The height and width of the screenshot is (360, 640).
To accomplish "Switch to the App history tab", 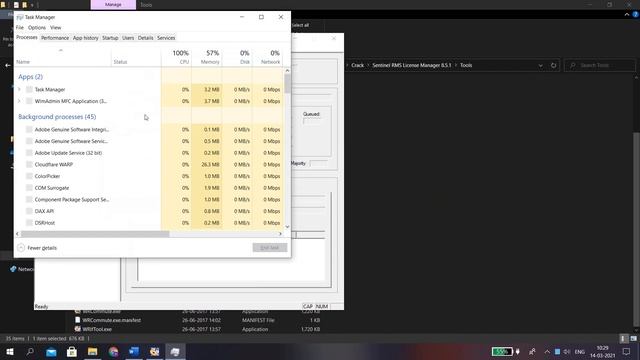I will pos(85,38).
